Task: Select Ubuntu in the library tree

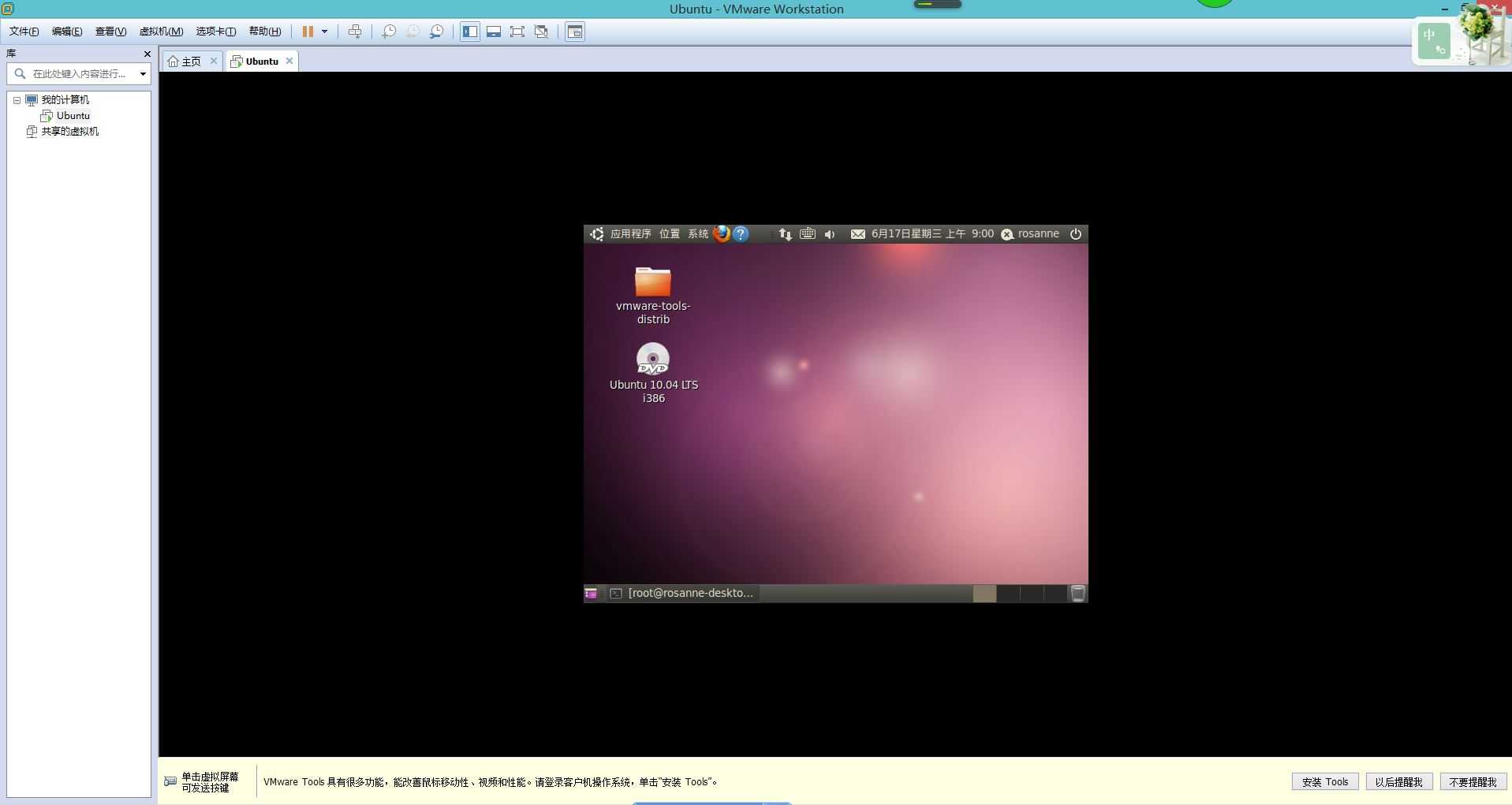Action: (x=73, y=115)
